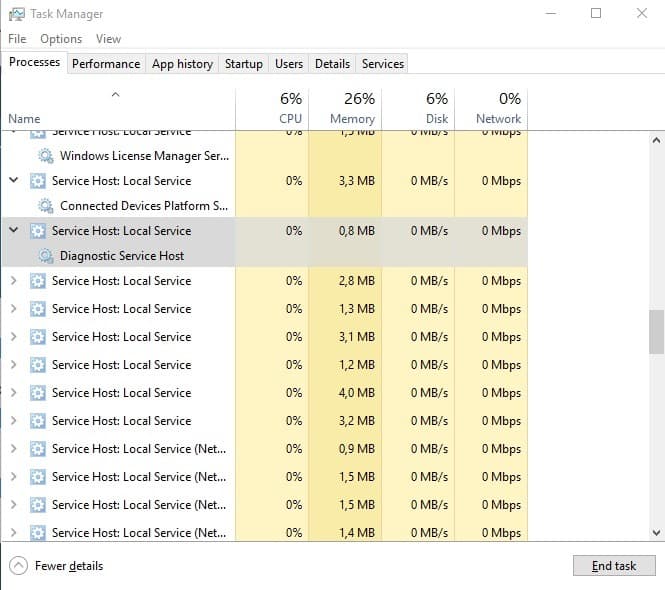The width and height of the screenshot is (665, 590).
Task: Expand the Service Host (Net...) row using 1,4 MB
Action: 14,533
